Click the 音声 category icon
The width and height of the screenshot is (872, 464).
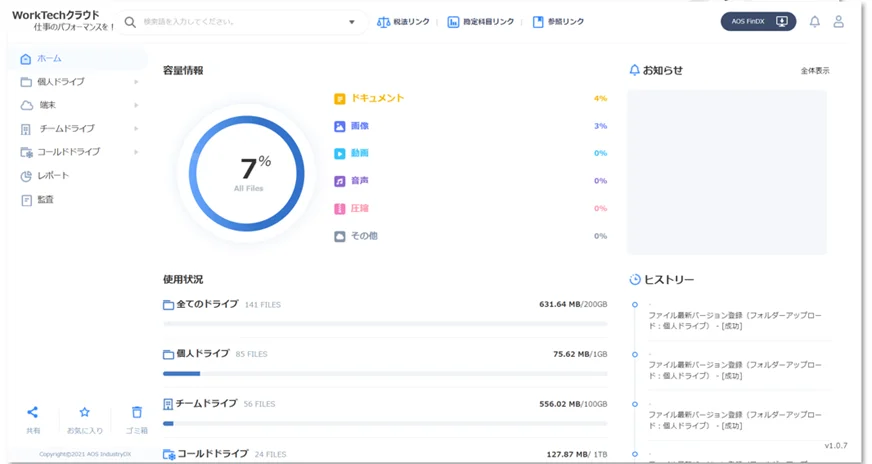(339, 181)
